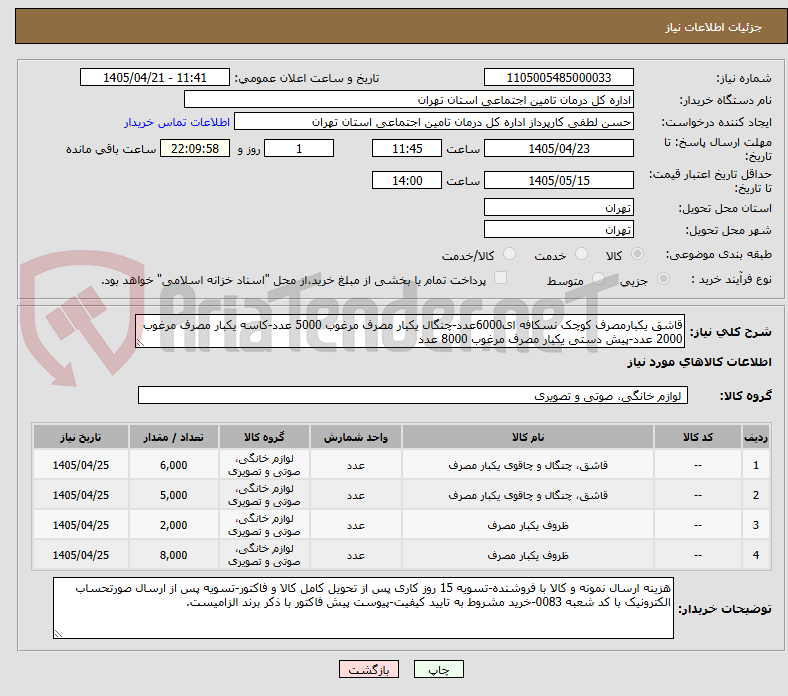Click the remaining time field 22:09:58
Viewport: 788px width, 696px height.
pos(195,148)
